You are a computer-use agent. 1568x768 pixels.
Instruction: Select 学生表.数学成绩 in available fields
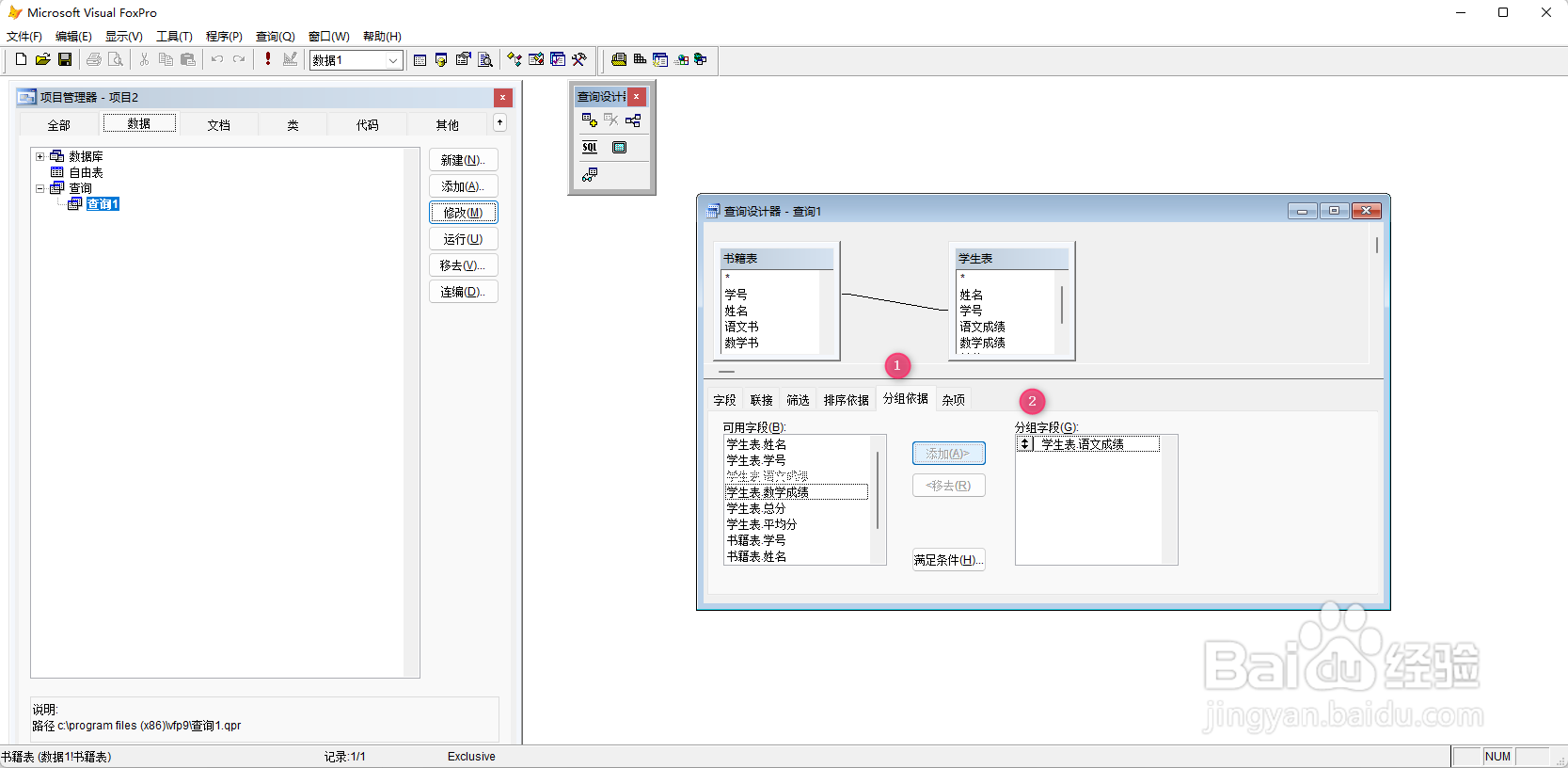[797, 492]
